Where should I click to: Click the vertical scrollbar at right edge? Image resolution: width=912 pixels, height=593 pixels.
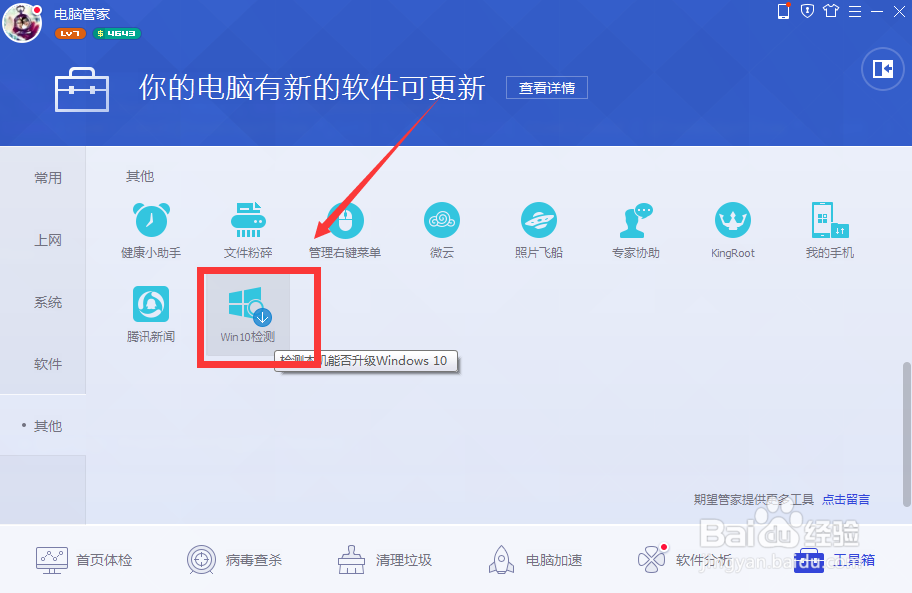click(x=906, y=434)
